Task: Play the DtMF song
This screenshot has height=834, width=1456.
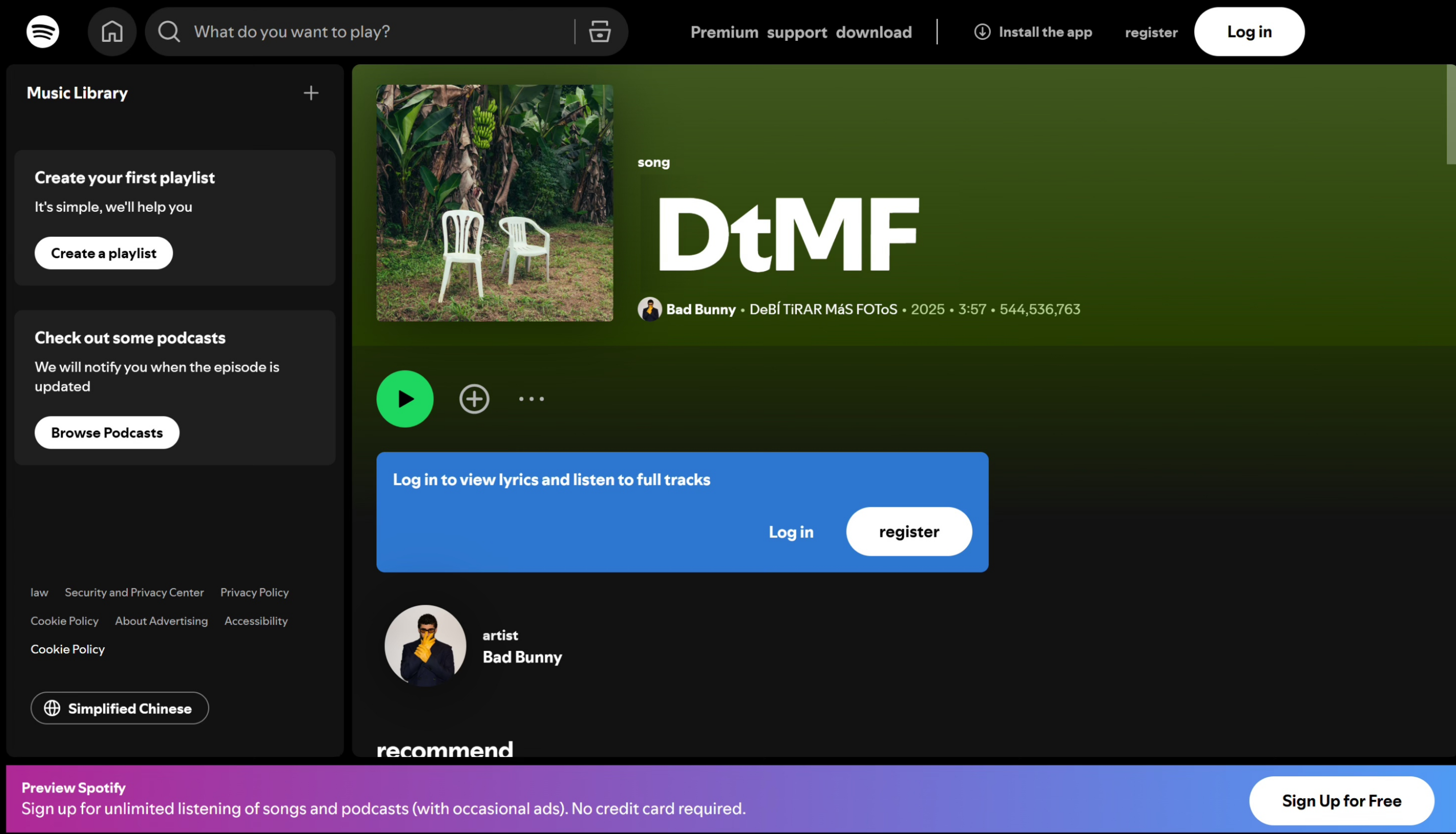Action: click(x=404, y=399)
